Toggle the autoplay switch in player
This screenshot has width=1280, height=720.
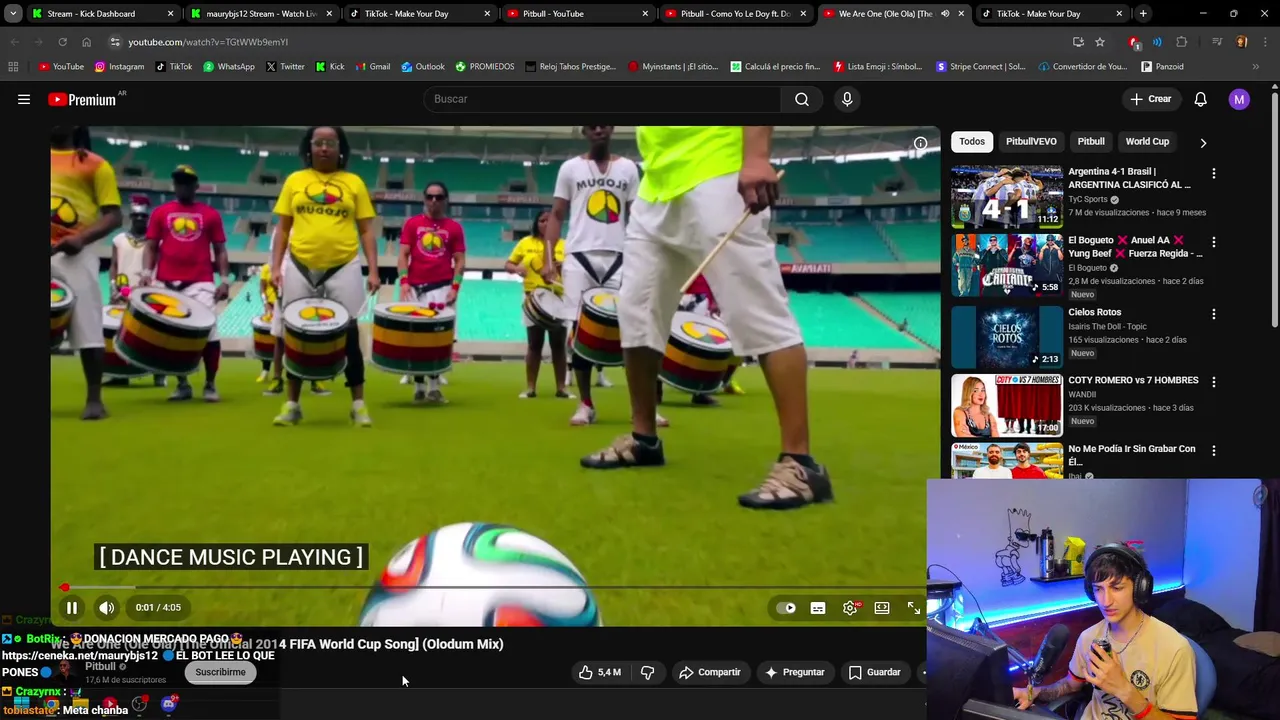tap(787, 607)
